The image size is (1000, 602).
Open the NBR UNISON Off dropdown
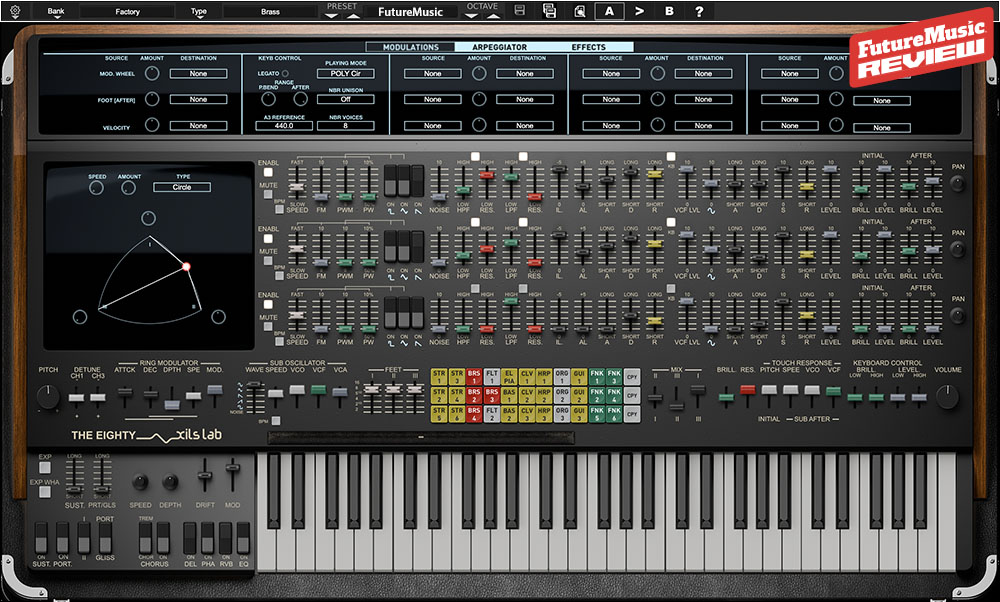[x=346, y=99]
